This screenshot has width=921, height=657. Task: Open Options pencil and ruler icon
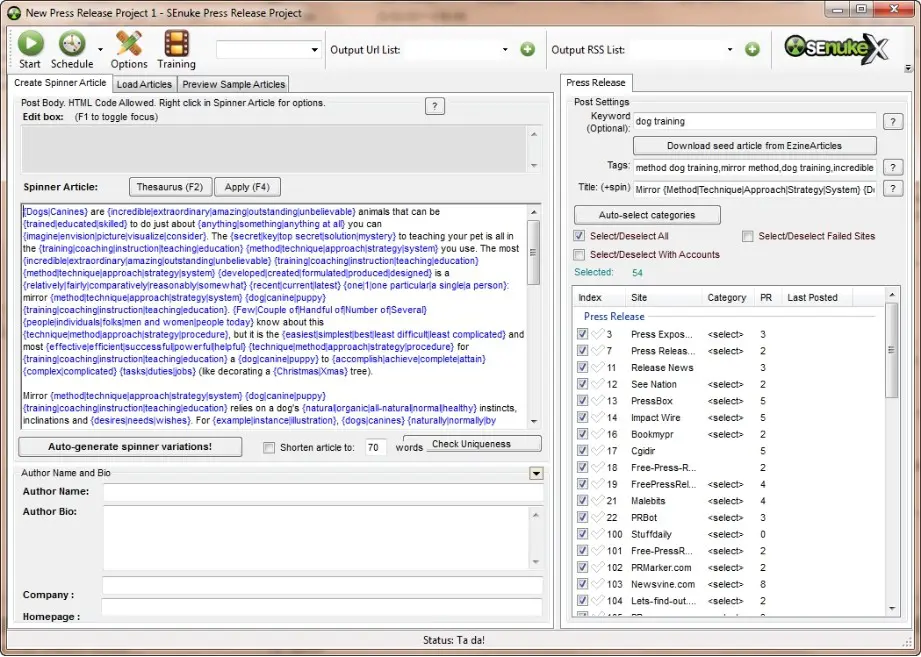click(129, 44)
